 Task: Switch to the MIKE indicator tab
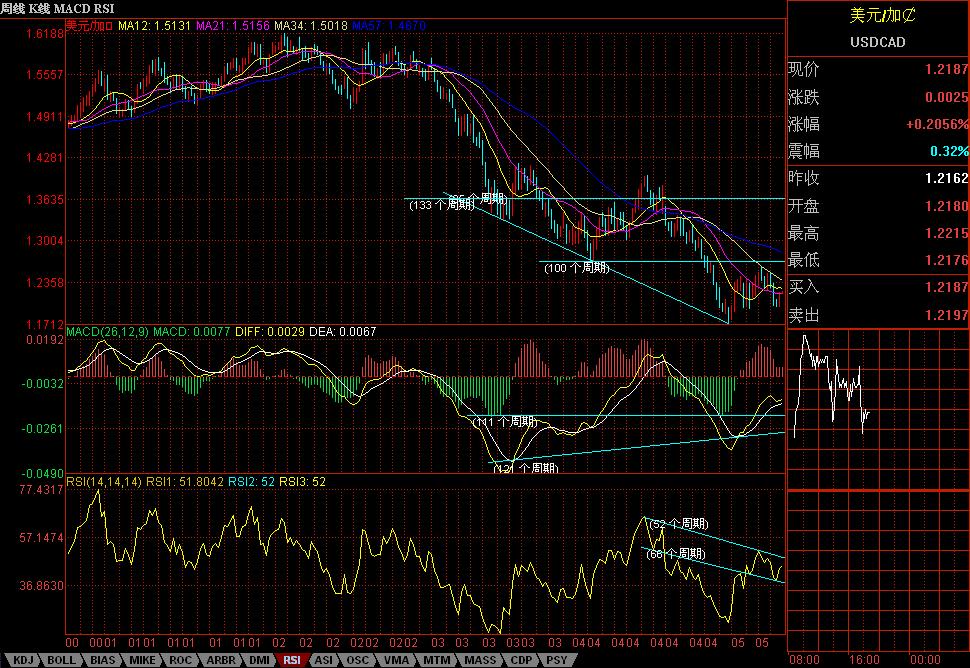tap(142, 660)
